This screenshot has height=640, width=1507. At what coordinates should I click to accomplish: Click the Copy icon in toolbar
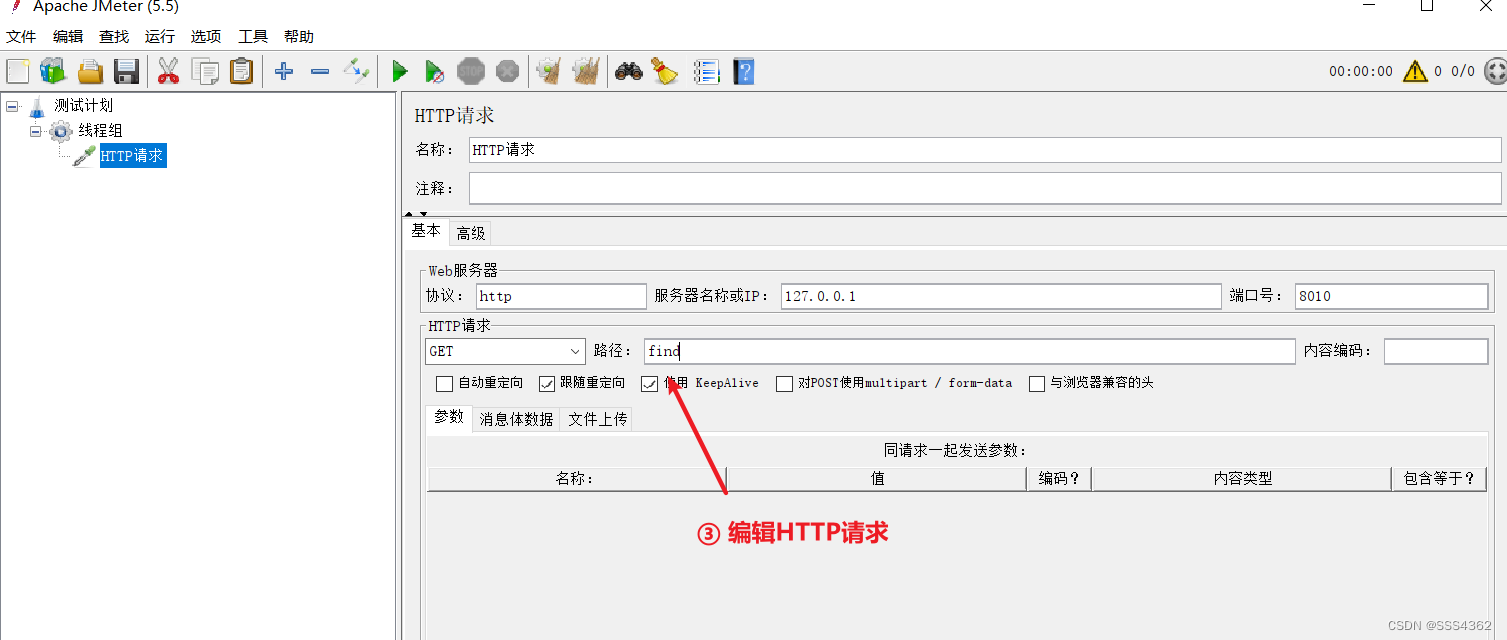tap(205, 71)
